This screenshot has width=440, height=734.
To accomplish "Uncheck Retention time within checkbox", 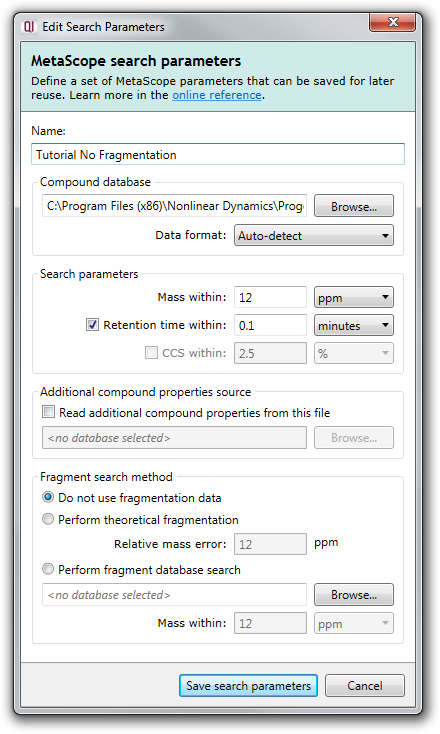I will pos(92,324).
